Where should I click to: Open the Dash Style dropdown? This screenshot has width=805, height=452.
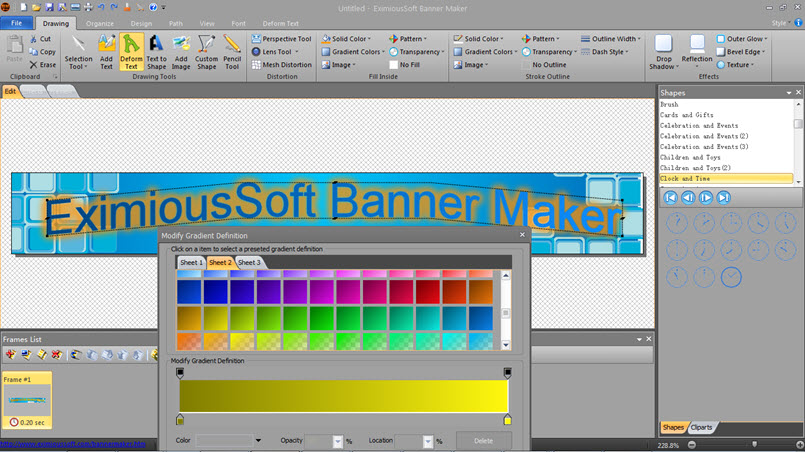click(x=605, y=52)
